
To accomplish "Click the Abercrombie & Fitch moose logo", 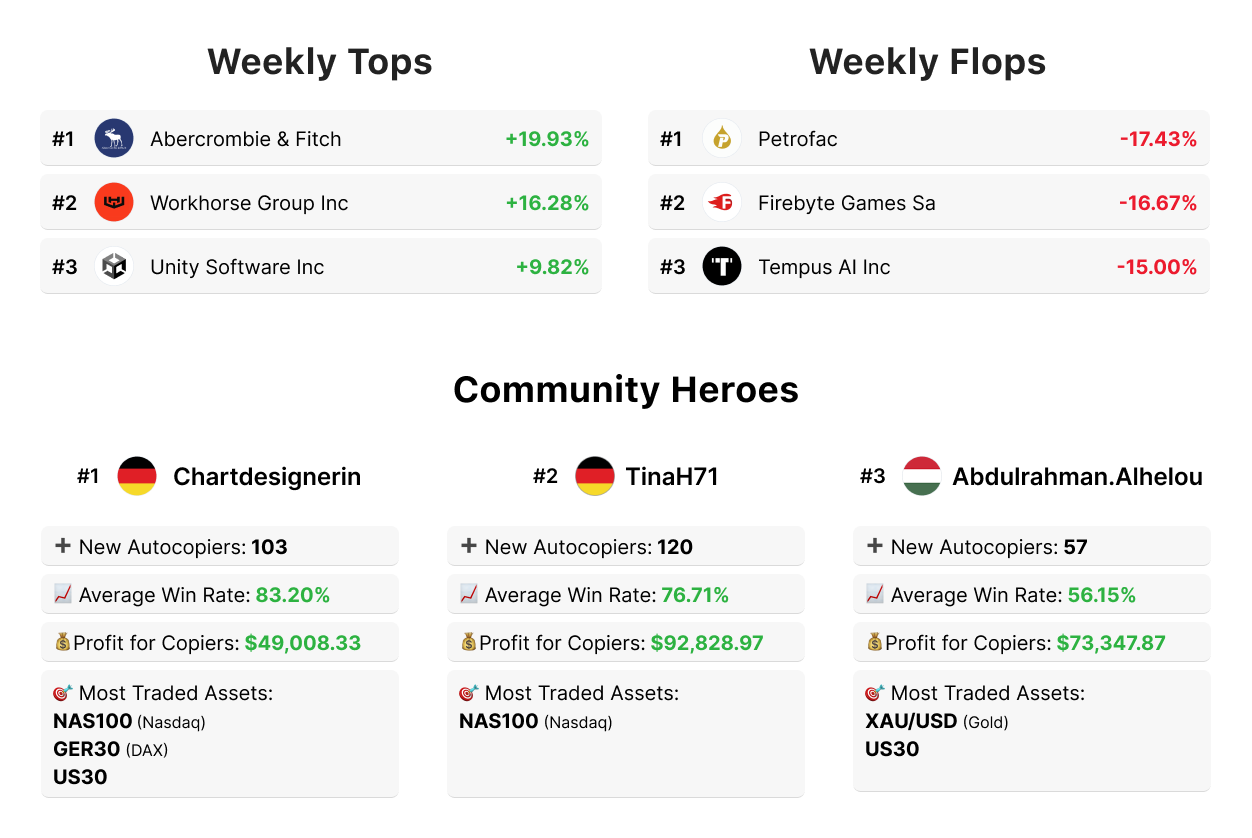I will click(114, 139).
